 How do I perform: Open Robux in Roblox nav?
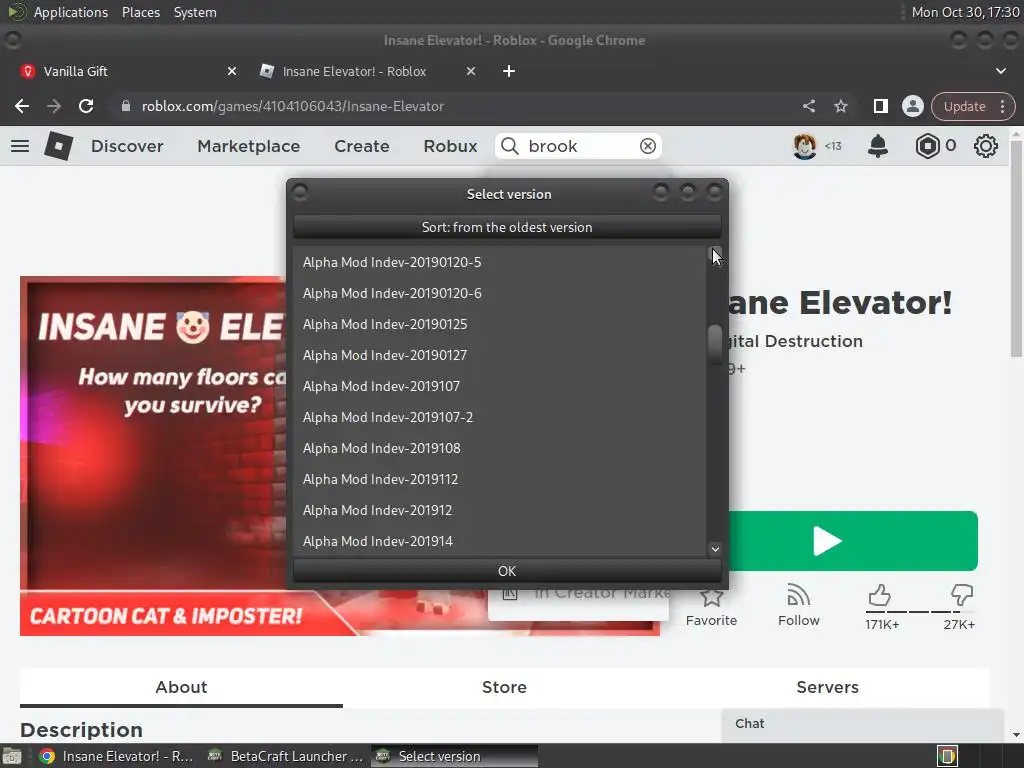(x=450, y=146)
